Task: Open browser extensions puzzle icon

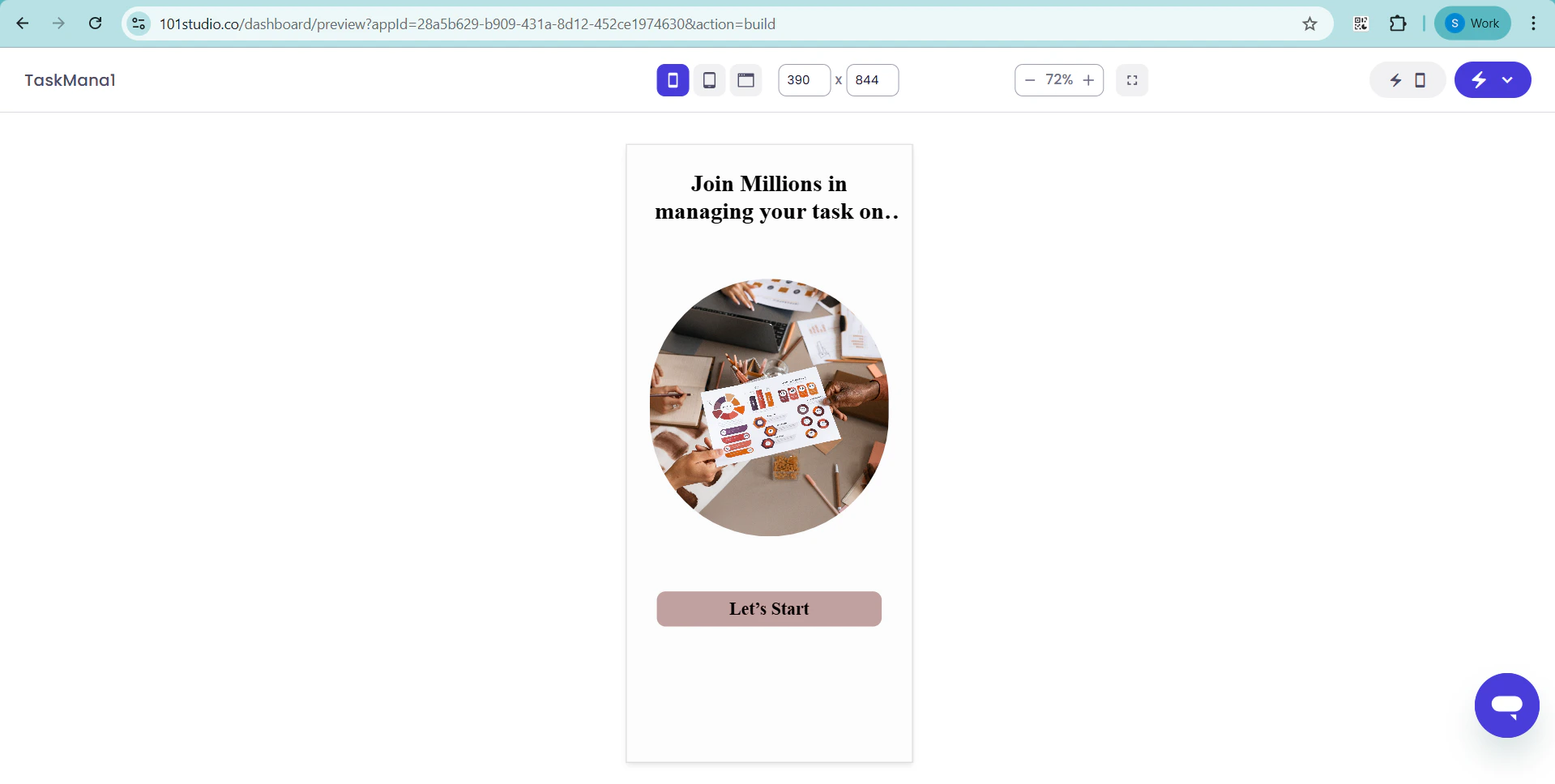Action: [x=1398, y=23]
